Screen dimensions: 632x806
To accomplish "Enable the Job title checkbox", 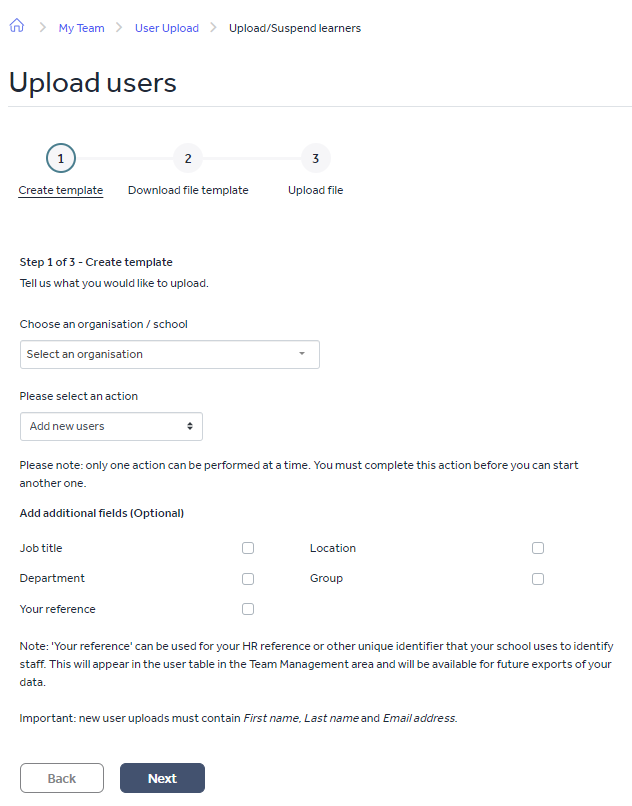I will pyautogui.click(x=247, y=548).
